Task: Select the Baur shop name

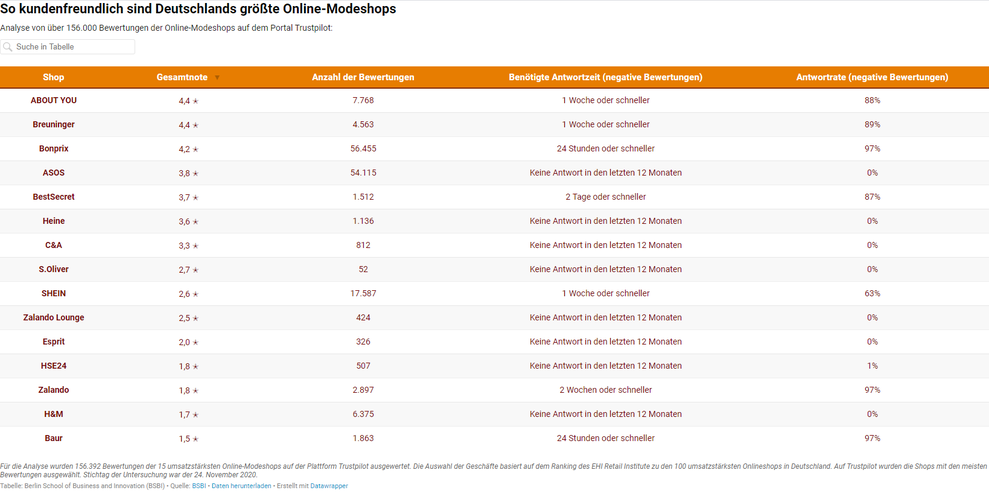Action: (x=54, y=438)
